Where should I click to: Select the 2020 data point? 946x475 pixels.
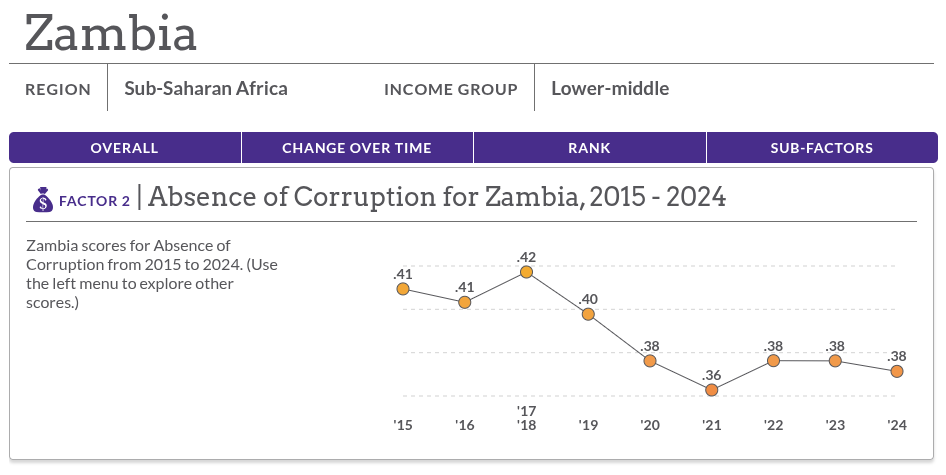[x=650, y=361]
